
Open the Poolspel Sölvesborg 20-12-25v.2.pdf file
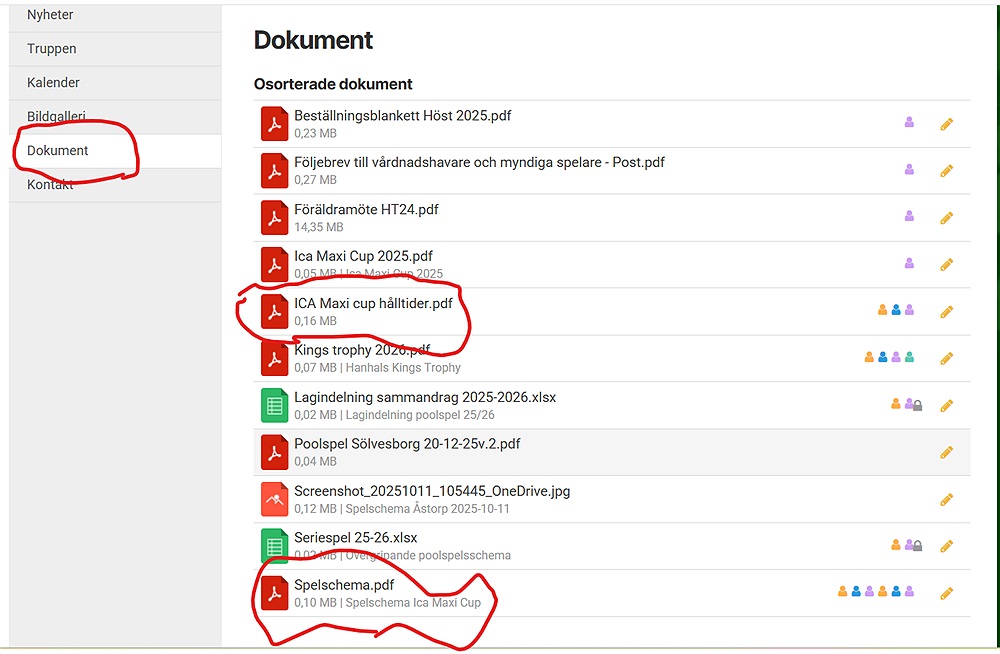[407, 444]
